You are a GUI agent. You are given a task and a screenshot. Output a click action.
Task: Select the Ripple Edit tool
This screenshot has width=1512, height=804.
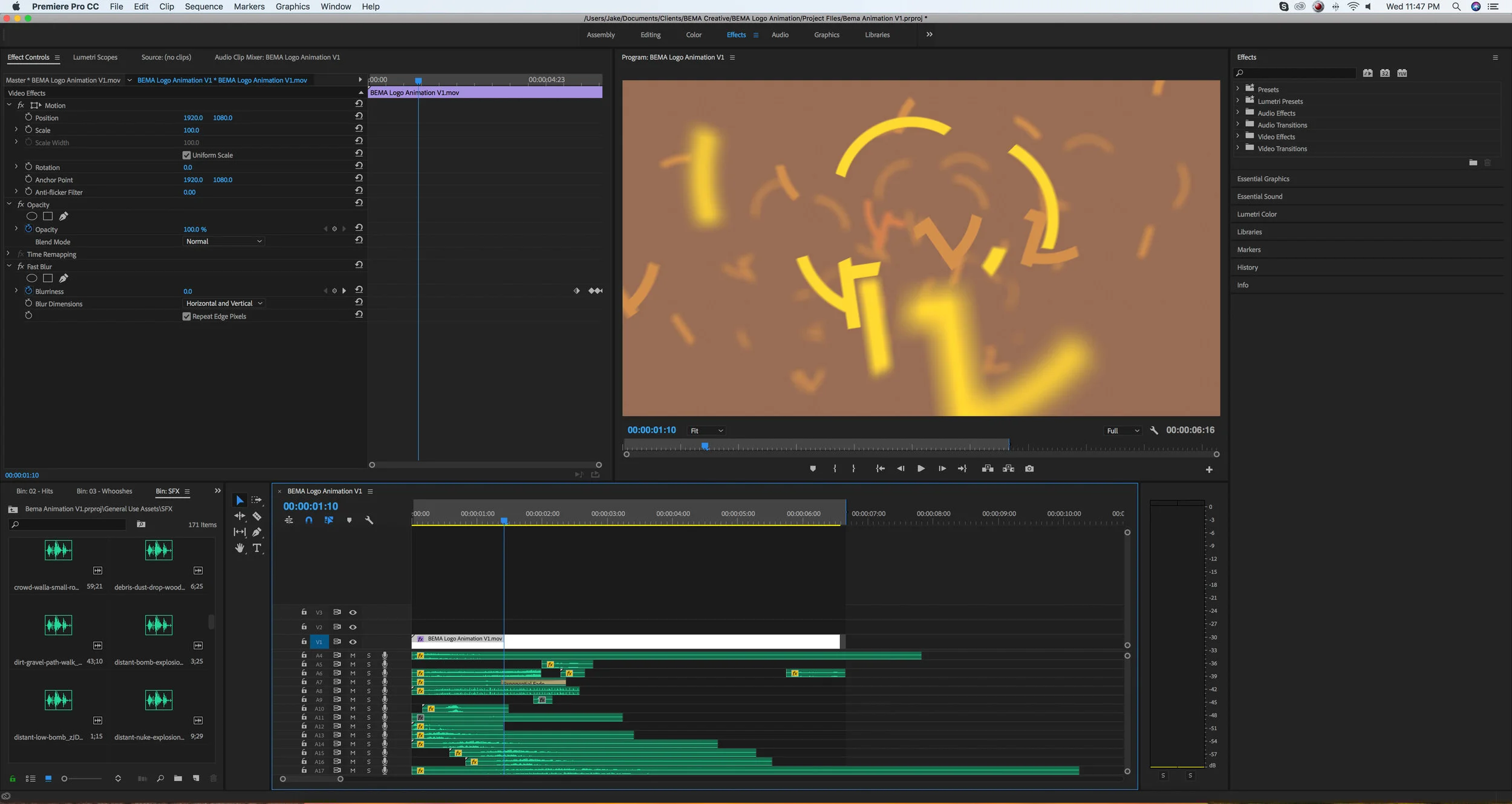coord(240,516)
